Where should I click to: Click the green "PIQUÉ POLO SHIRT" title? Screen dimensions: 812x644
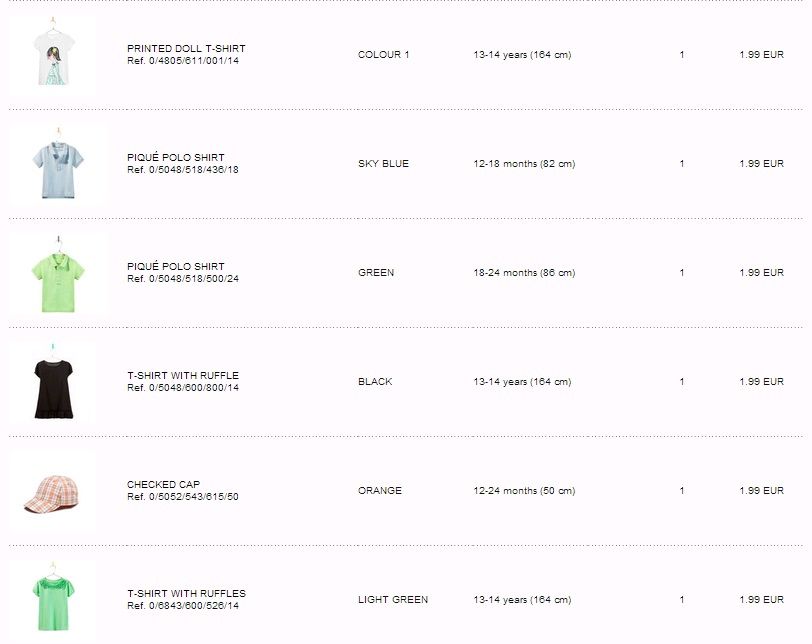[x=175, y=267]
